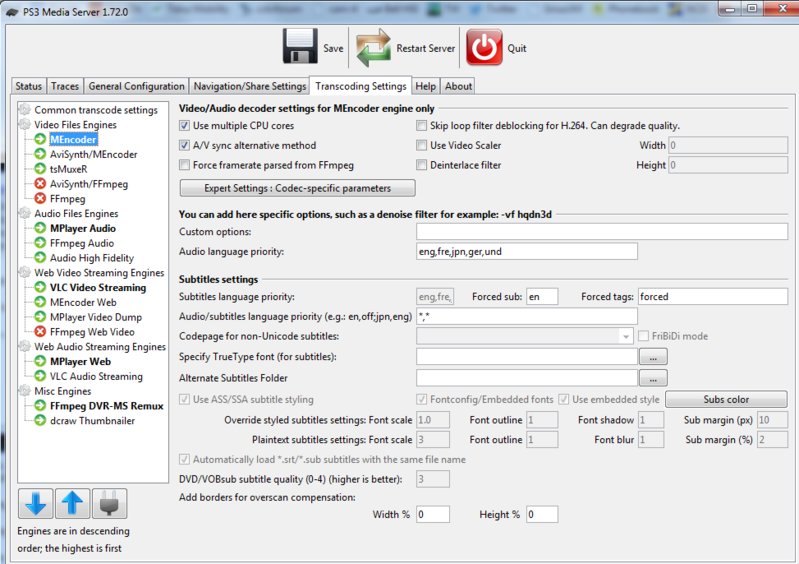Select Audio Files Engines tree node

(76, 213)
